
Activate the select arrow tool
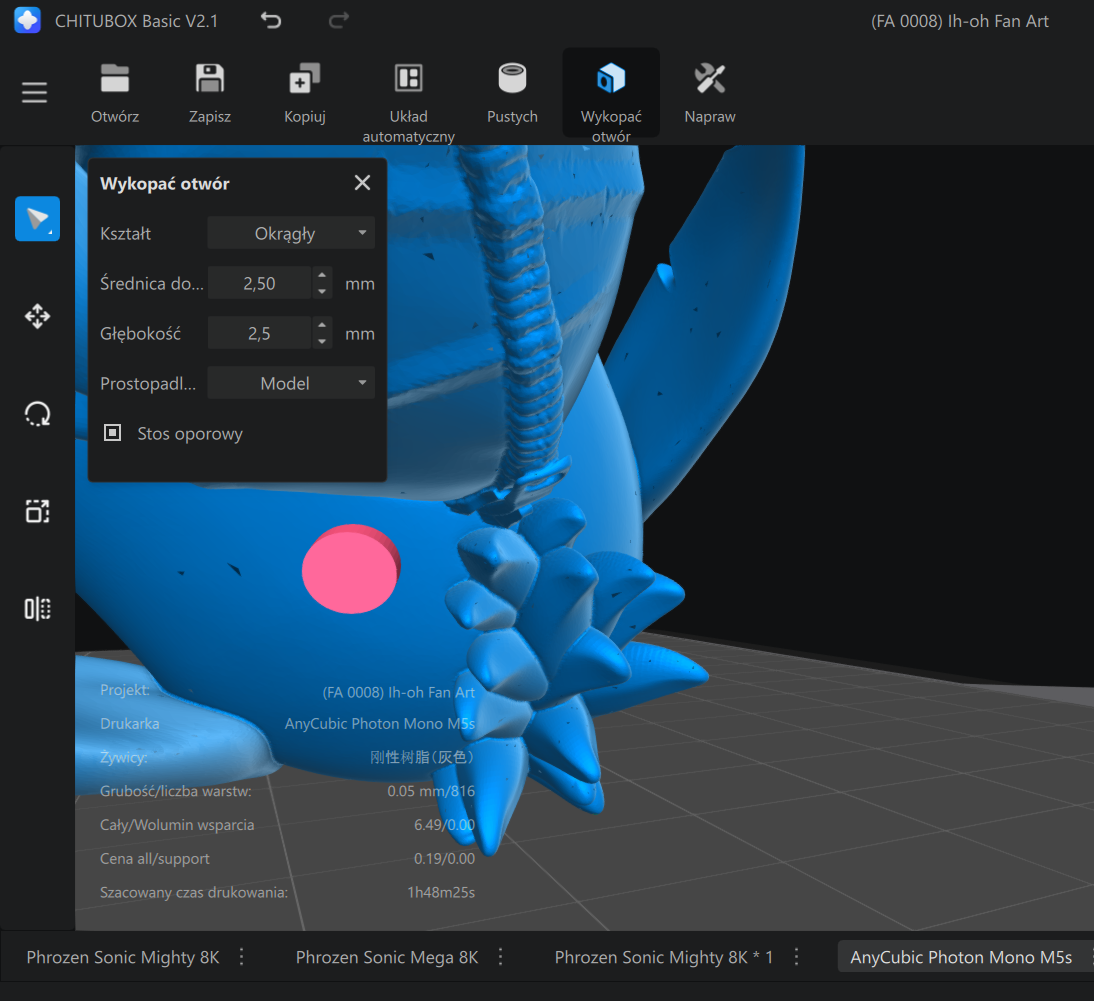point(38,219)
